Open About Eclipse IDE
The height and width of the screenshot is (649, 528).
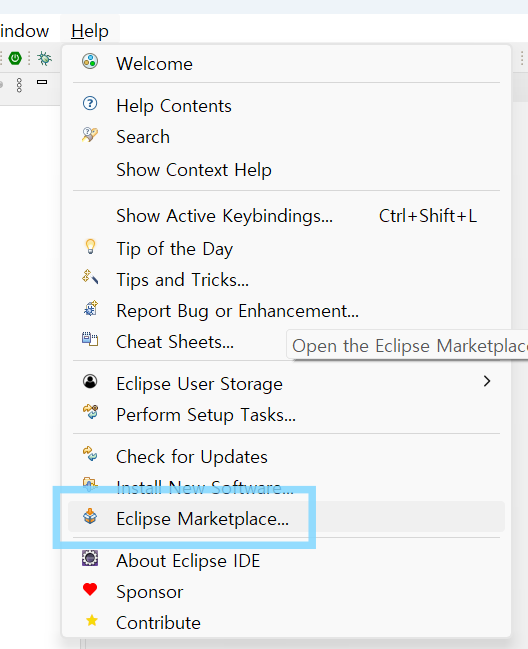tap(286, 561)
